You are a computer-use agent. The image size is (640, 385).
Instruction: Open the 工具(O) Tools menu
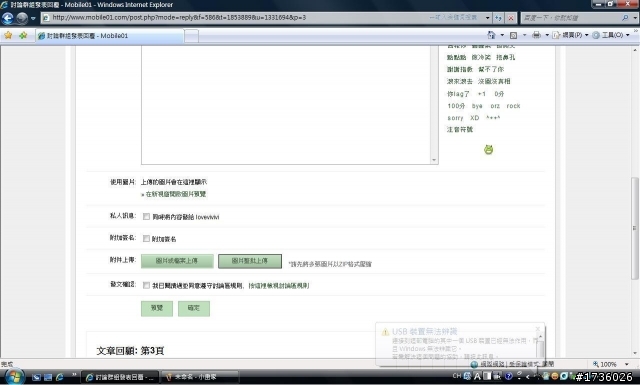(x=611, y=35)
